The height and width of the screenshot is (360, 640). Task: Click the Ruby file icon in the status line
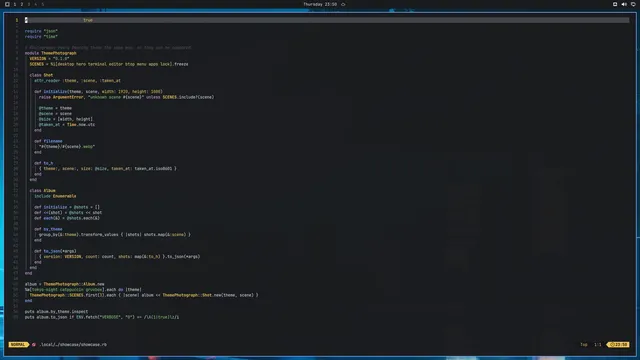tap(34, 344)
